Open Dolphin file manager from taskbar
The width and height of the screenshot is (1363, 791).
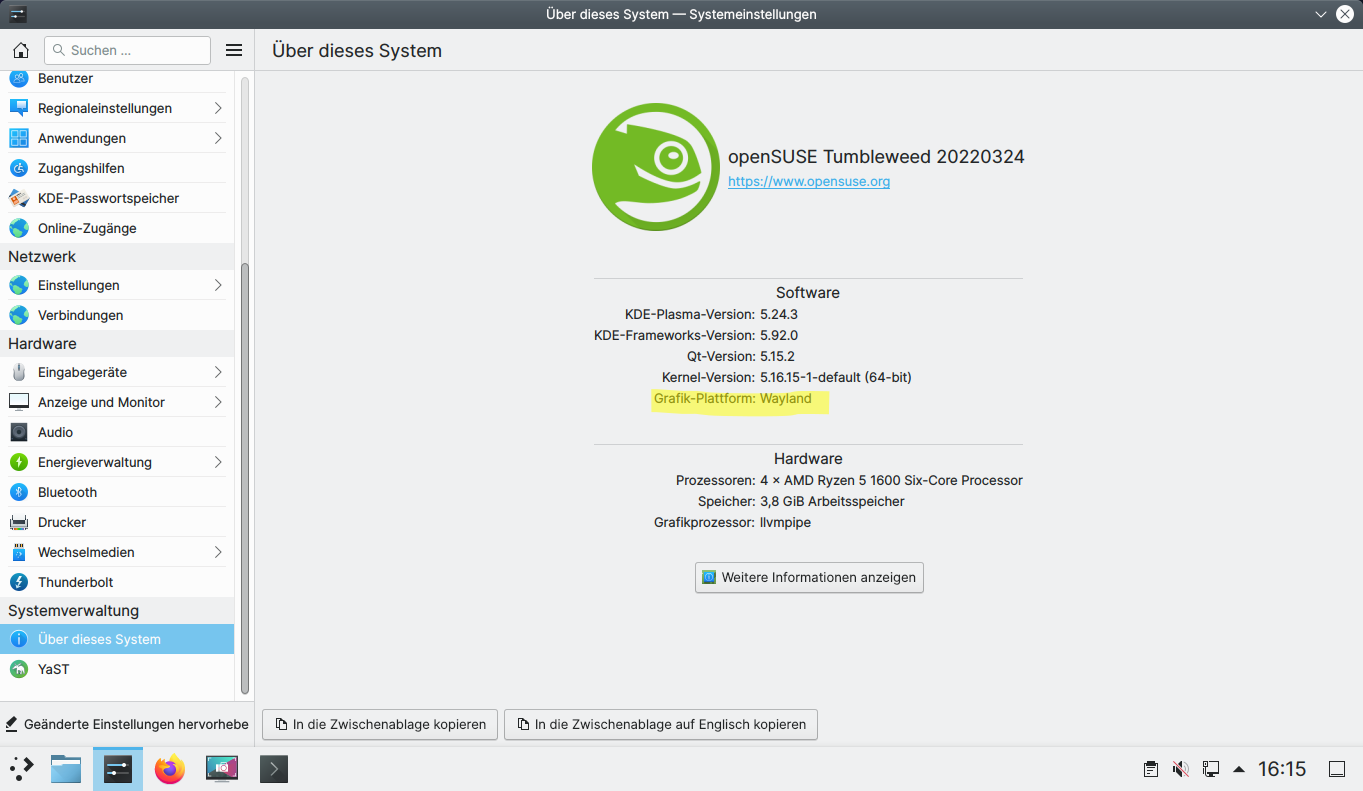pyautogui.click(x=66, y=769)
